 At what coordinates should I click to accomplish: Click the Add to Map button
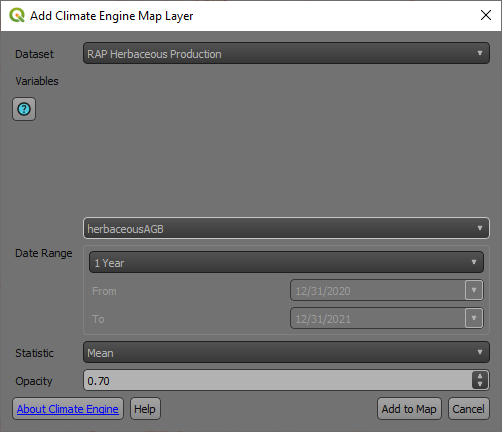pyautogui.click(x=409, y=409)
